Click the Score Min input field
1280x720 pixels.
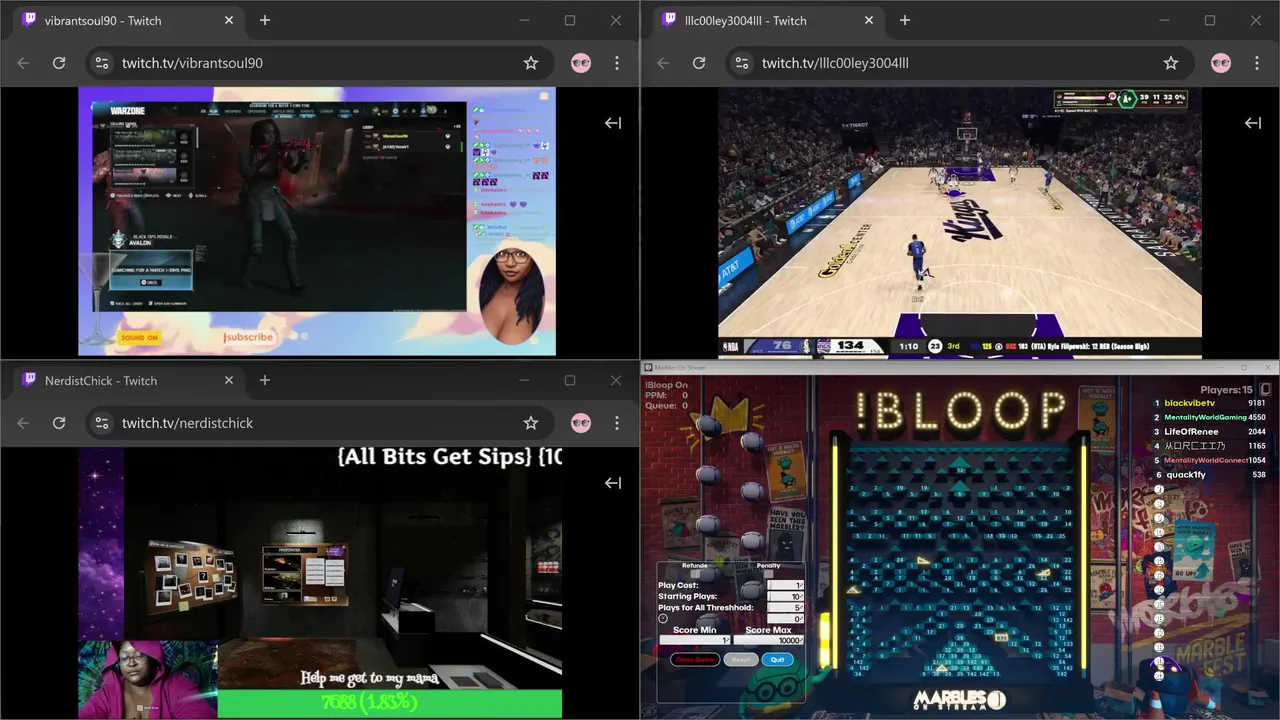pos(695,640)
